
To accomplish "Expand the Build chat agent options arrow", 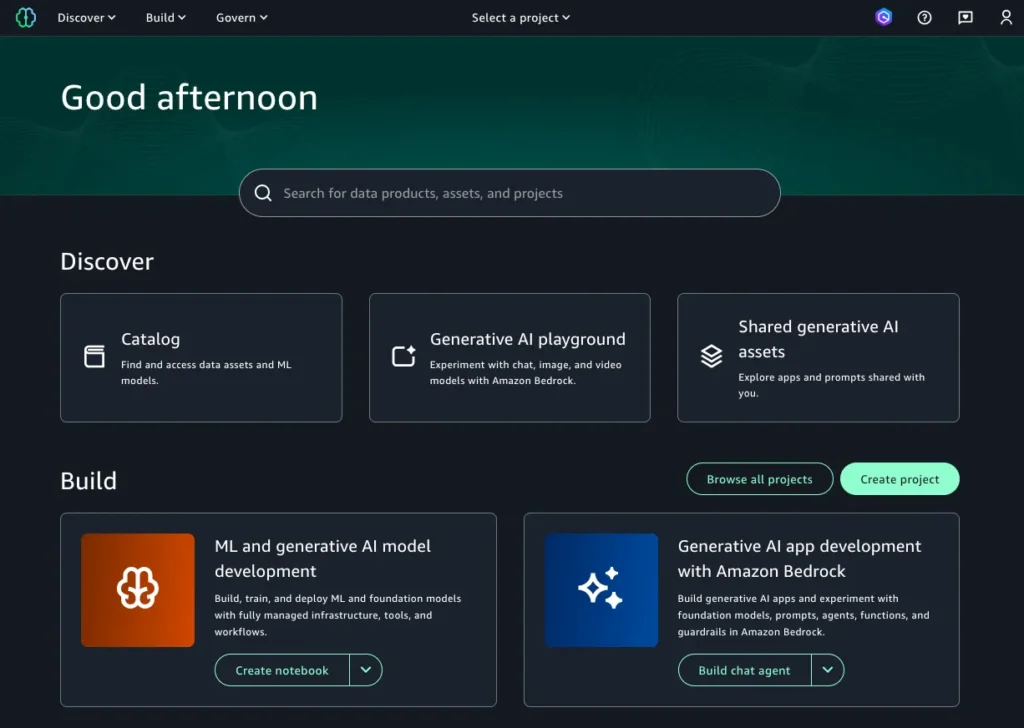I will pyautogui.click(x=828, y=670).
